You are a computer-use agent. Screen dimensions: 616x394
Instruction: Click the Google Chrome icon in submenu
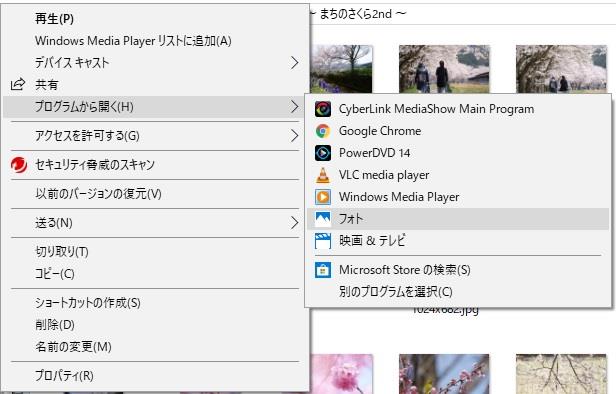point(323,131)
